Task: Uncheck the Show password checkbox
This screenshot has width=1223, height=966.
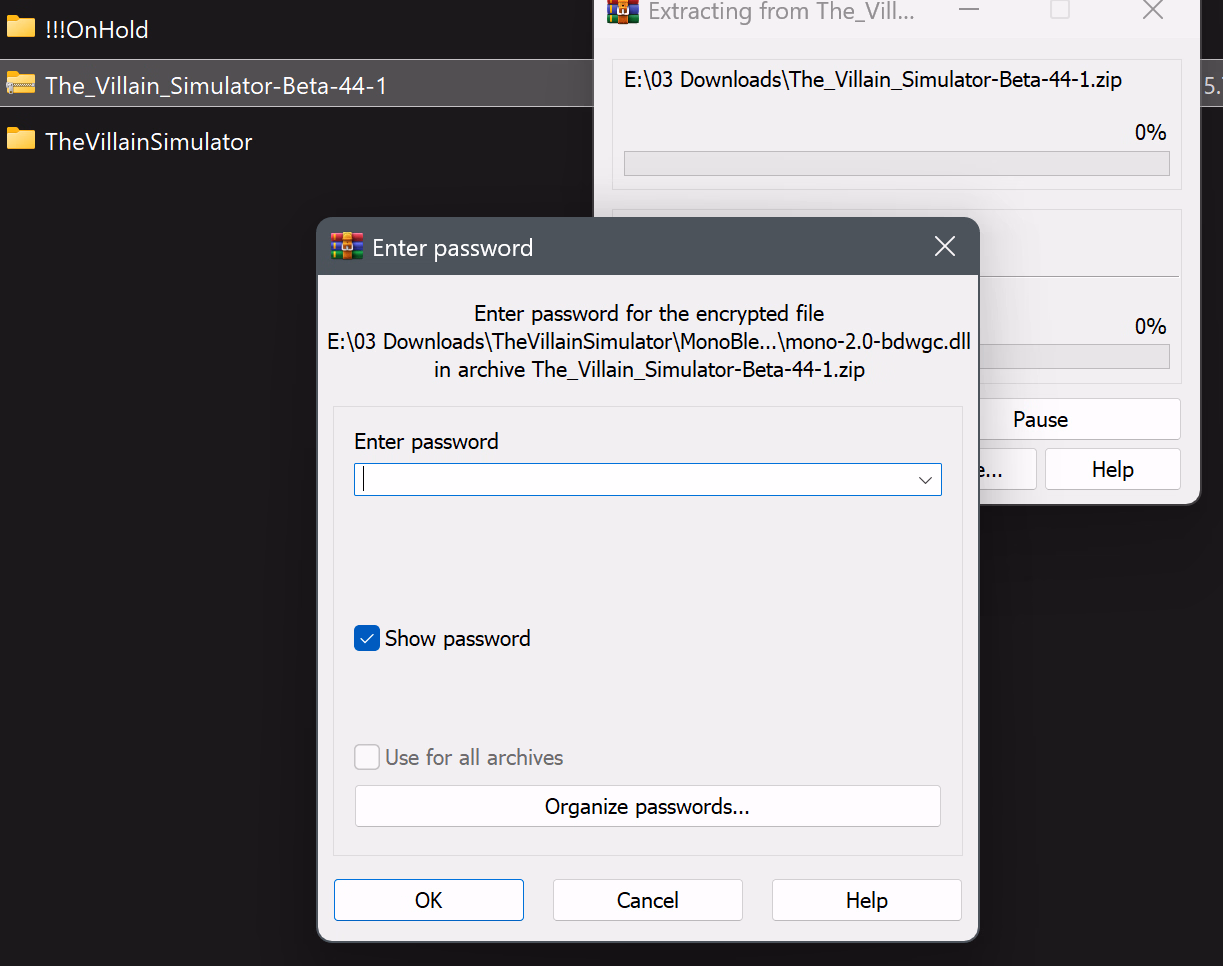Action: 367,639
